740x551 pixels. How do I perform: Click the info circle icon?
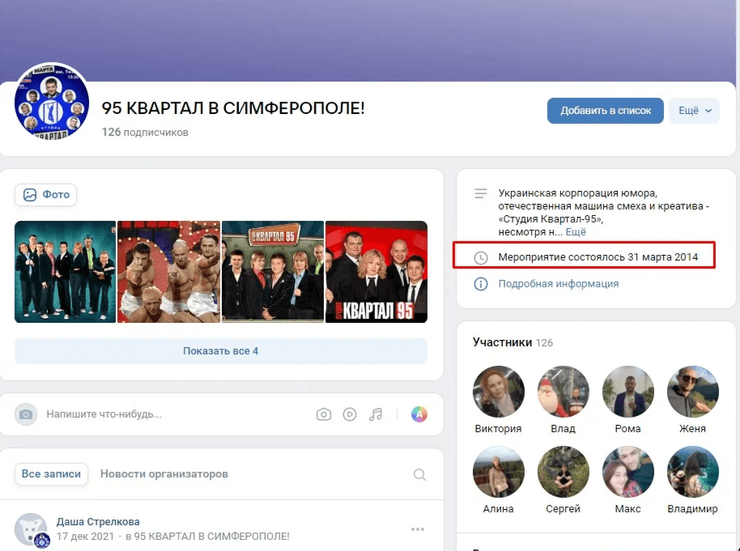pyautogui.click(x=480, y=284)
